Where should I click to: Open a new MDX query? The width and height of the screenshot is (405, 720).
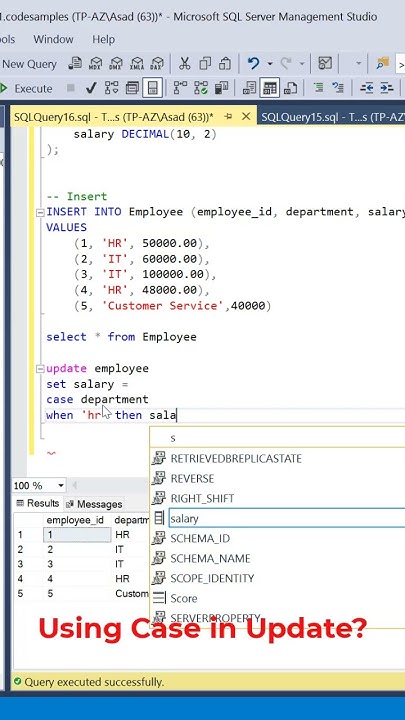tap(96, 63)
